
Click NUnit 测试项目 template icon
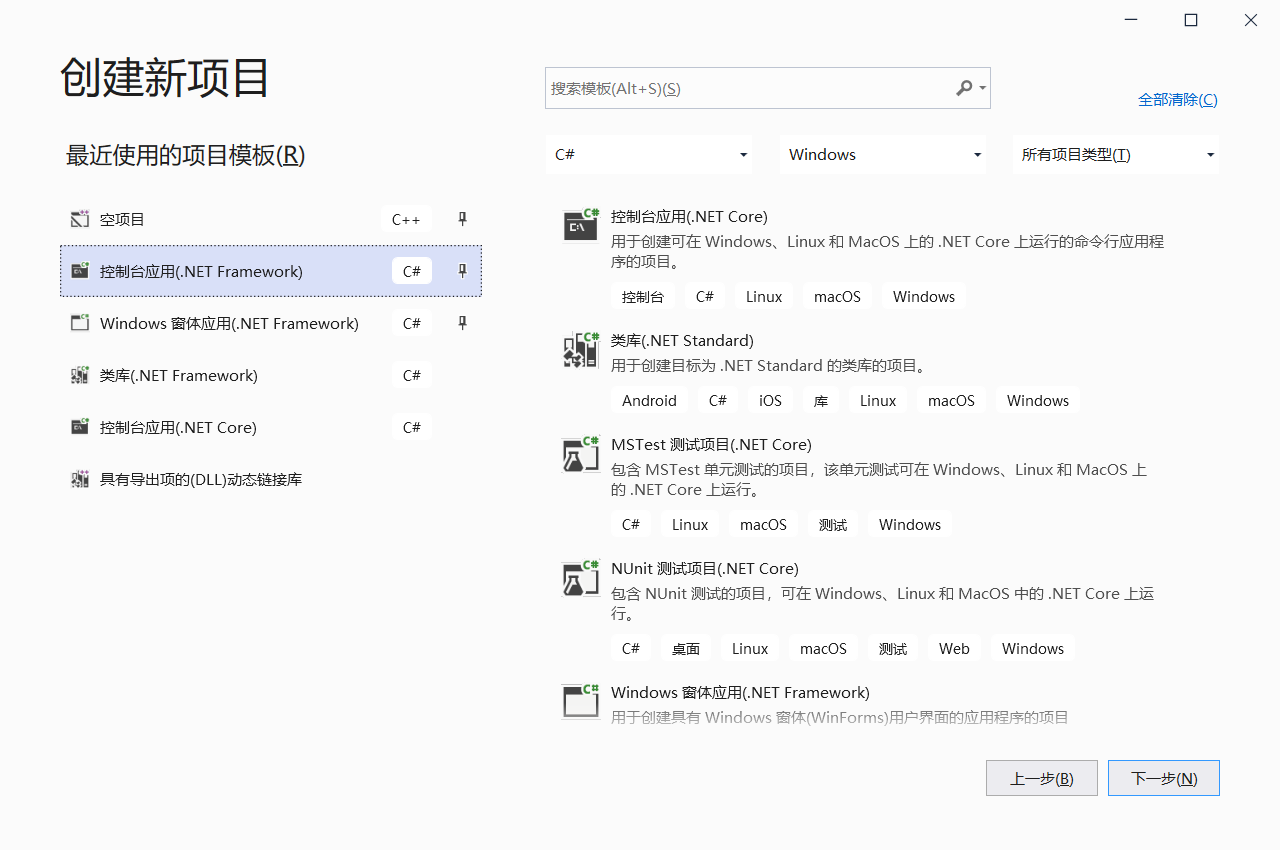[580, 577]
